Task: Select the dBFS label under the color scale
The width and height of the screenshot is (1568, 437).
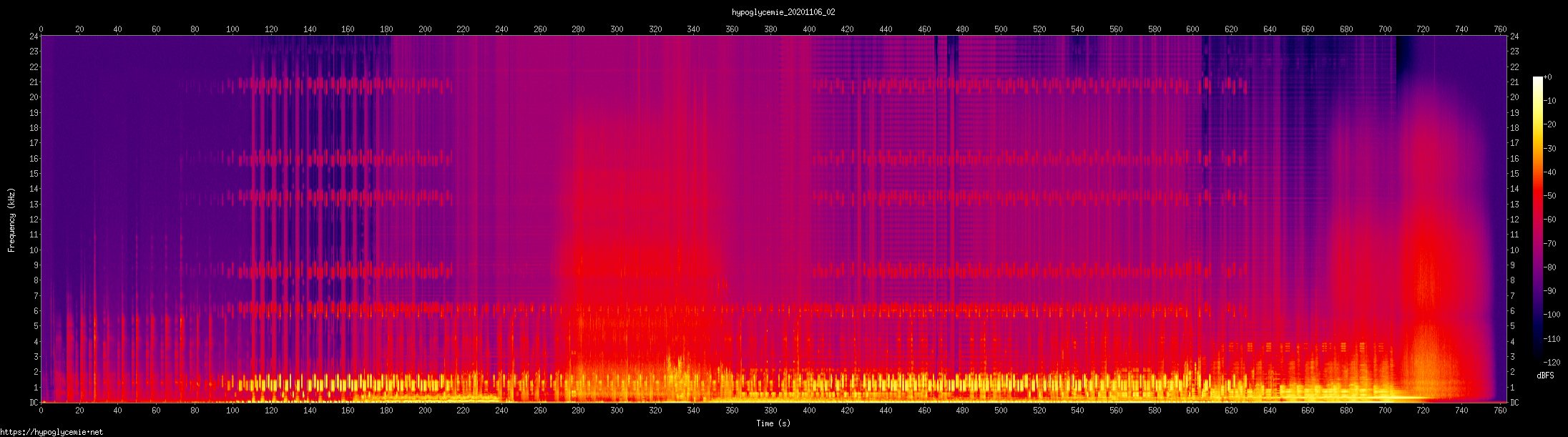Action: click(1545, 375)
